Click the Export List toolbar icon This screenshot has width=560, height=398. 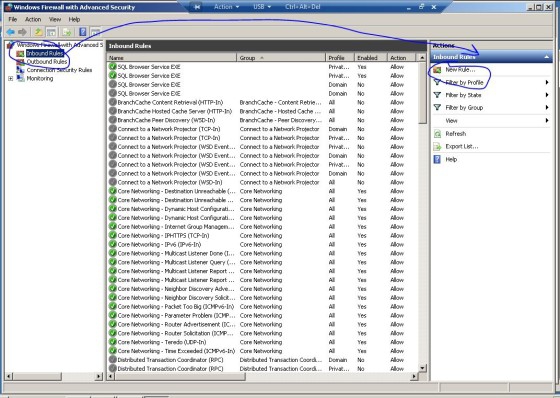[67, 32]
